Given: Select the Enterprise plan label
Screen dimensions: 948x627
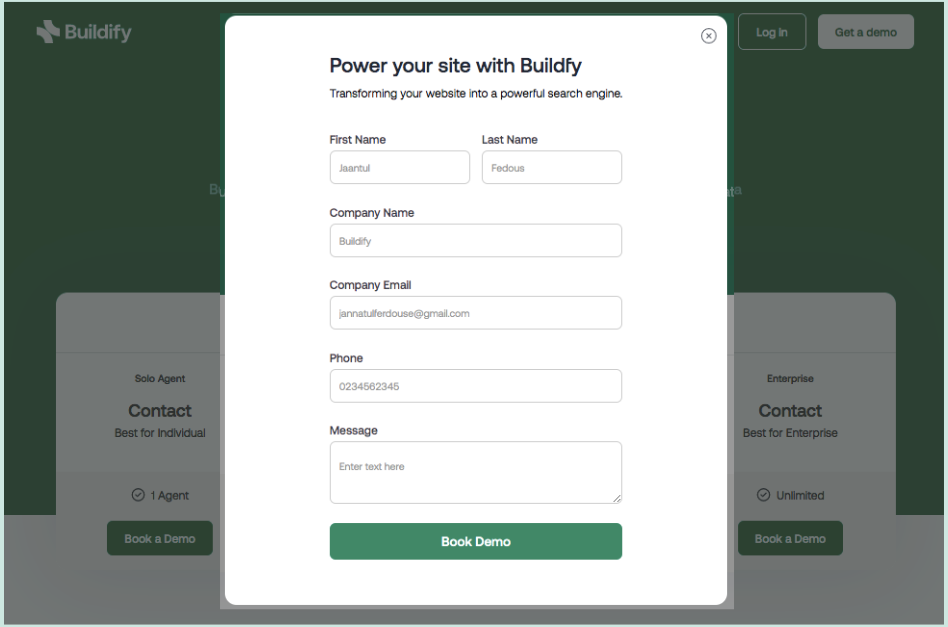Looking at the screenshot, I should (x=790, y=378).
